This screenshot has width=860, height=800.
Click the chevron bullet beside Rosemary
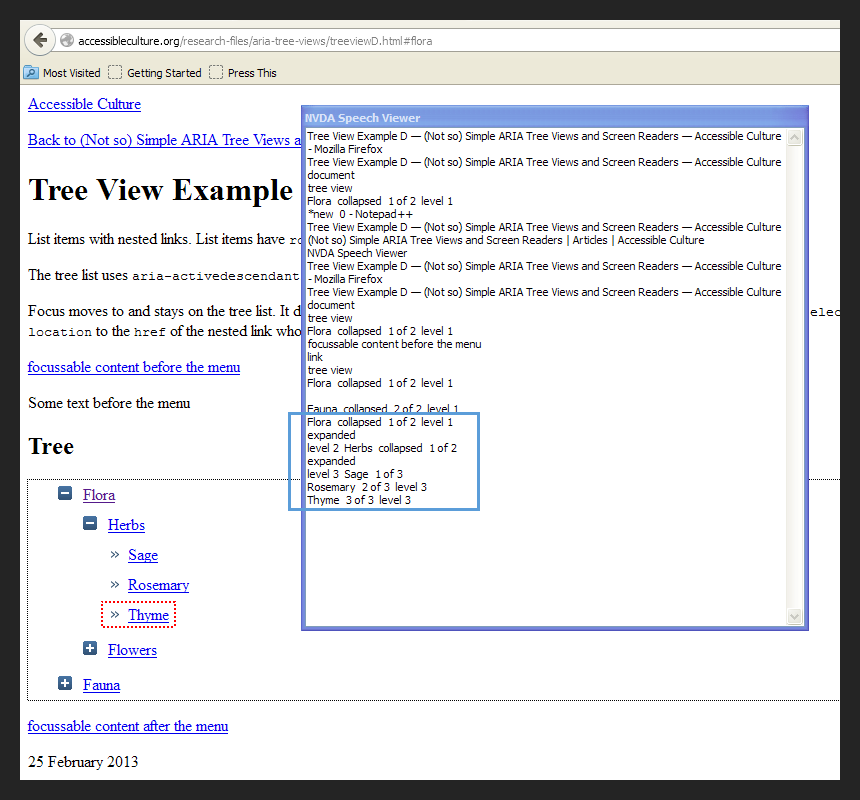[115, 585]
